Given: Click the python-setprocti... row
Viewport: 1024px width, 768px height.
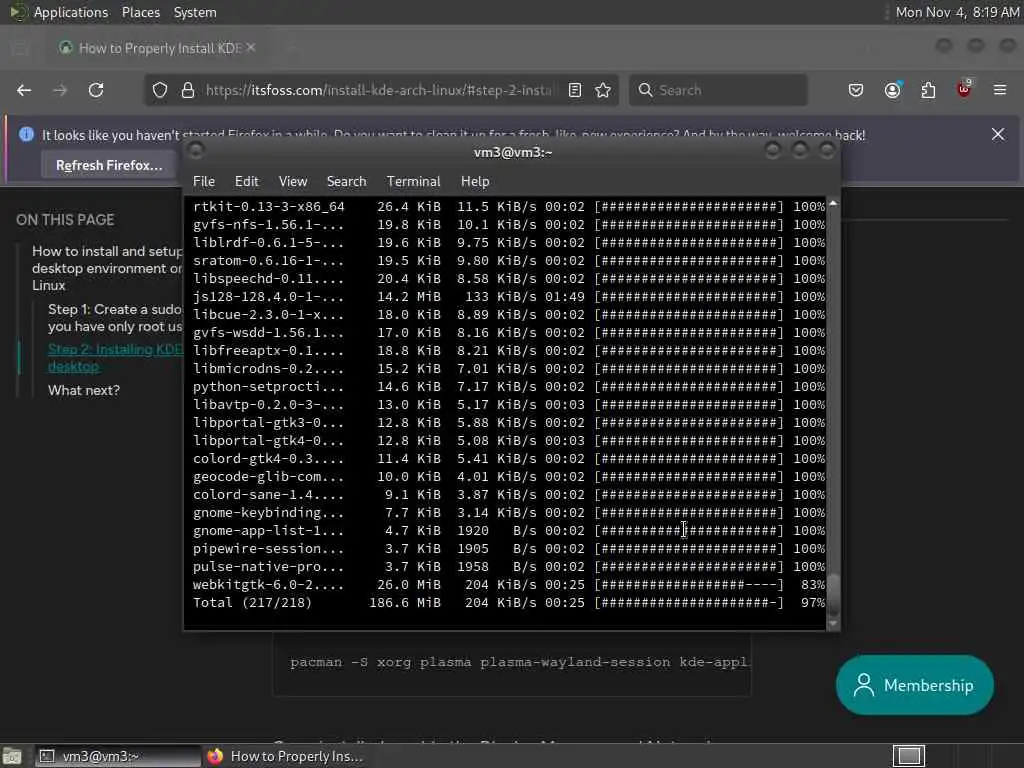Looking at the screenshot, I should [508, 387].
